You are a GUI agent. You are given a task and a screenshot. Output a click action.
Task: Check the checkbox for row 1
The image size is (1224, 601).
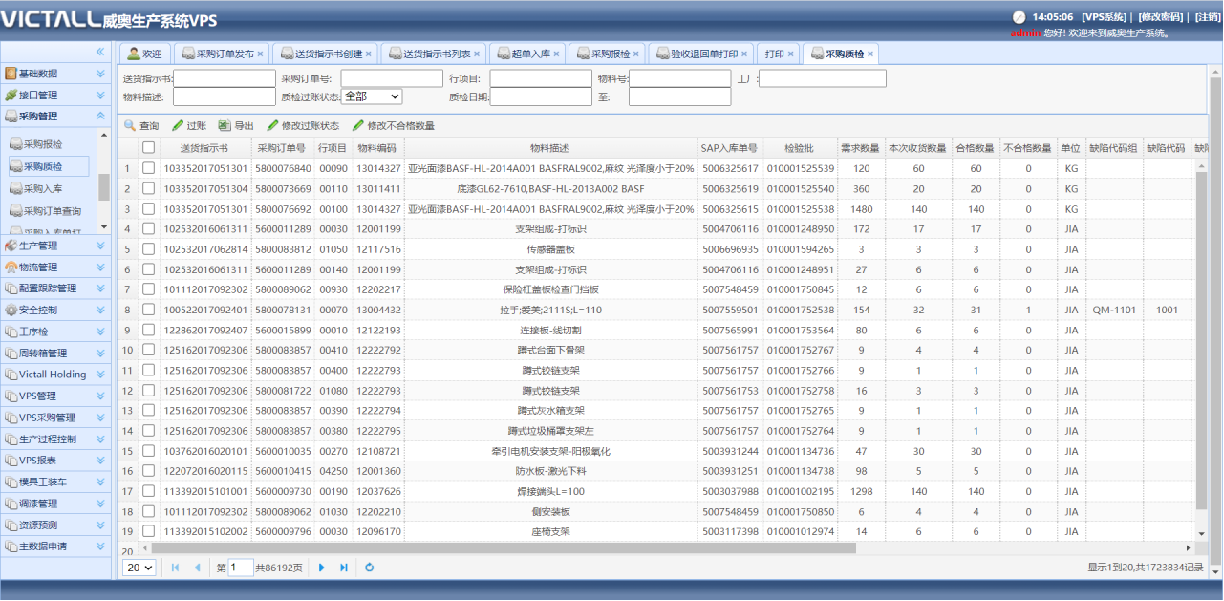pyautogui.click(x=148, y=168)
